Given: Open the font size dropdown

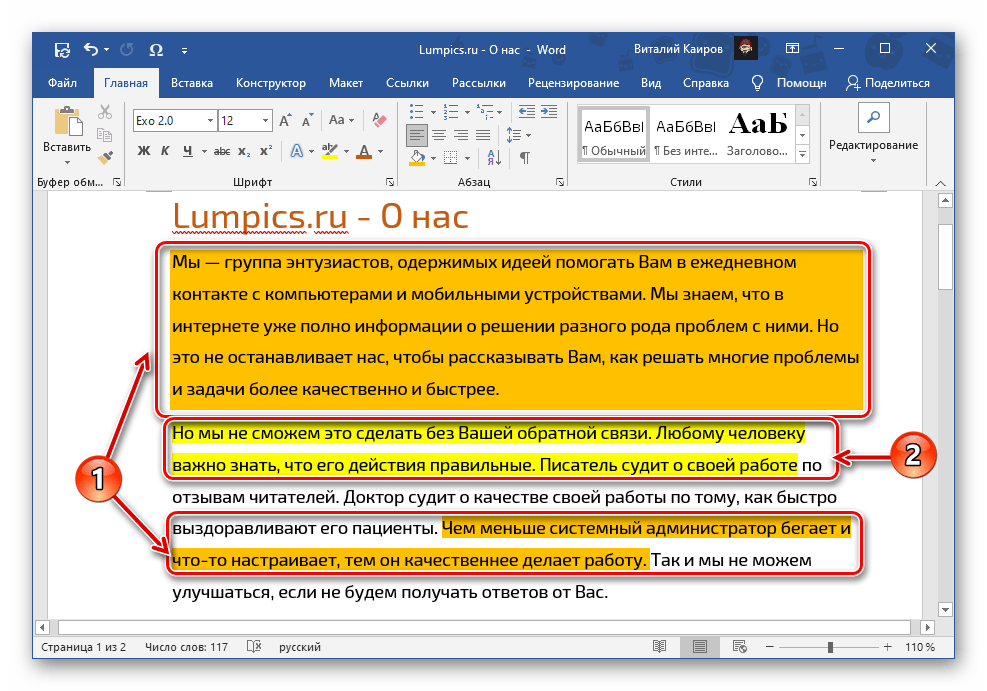Looking at the screenshot, I should pos(265,121).
